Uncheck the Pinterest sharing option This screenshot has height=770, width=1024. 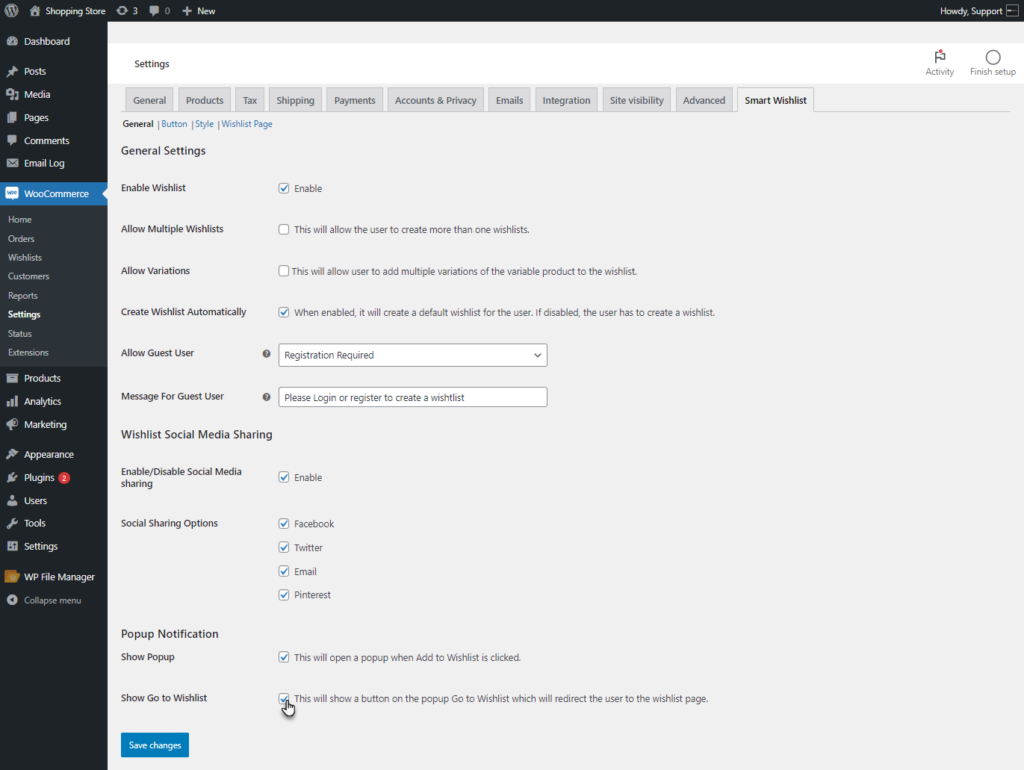coord(284,595)
